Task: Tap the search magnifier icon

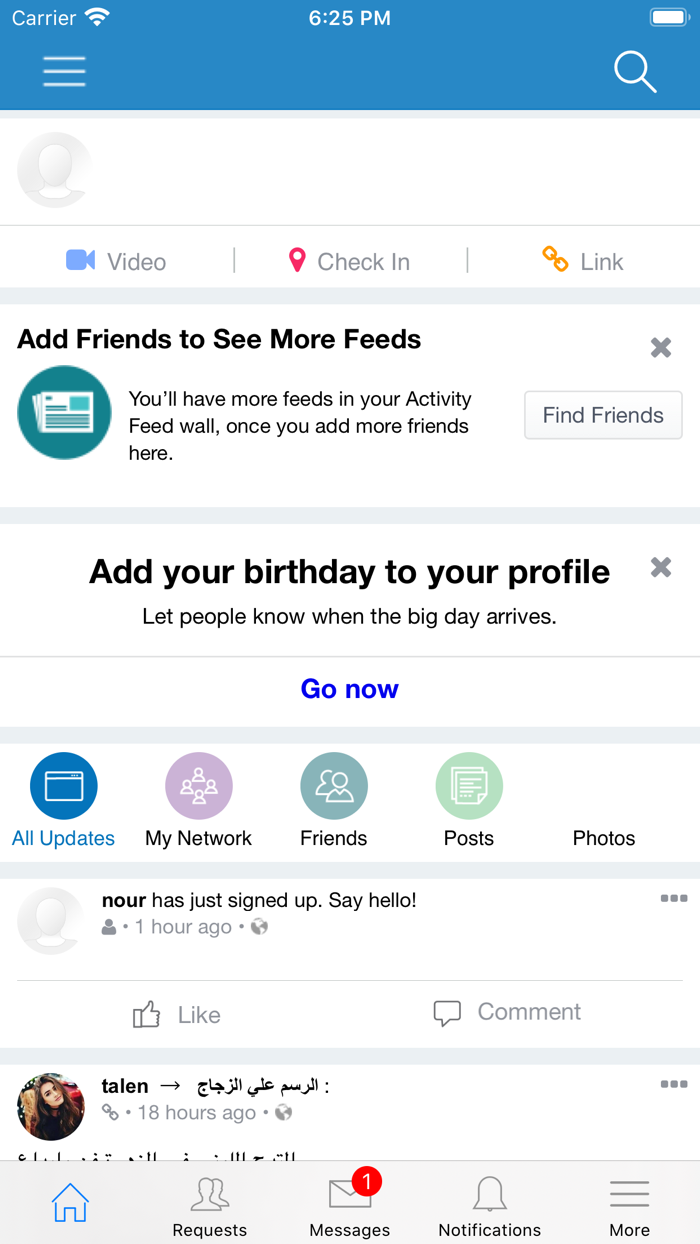Action: pos(634,72)
